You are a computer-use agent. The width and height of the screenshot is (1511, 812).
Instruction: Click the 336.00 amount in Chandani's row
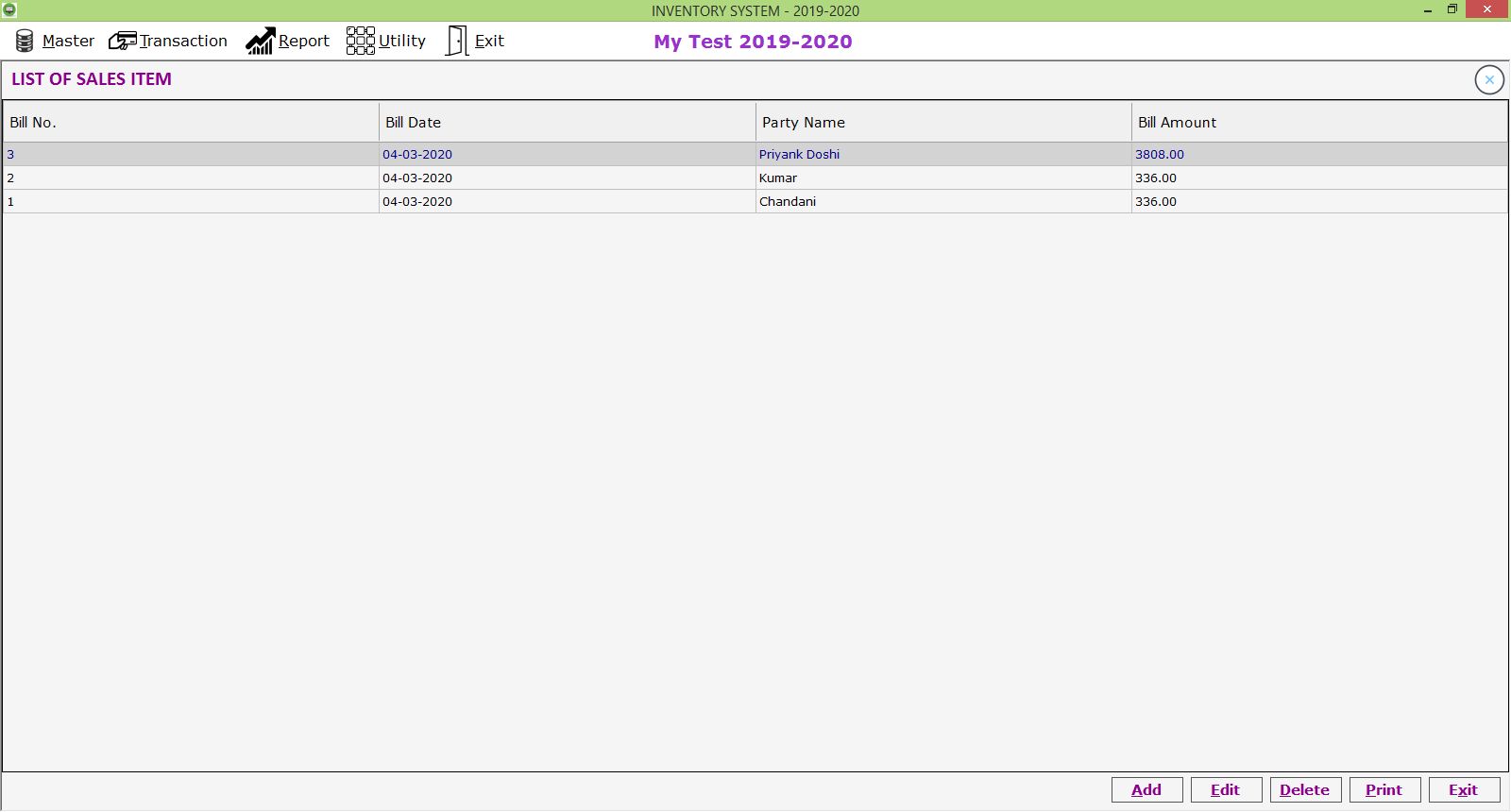click(1319, 202)
